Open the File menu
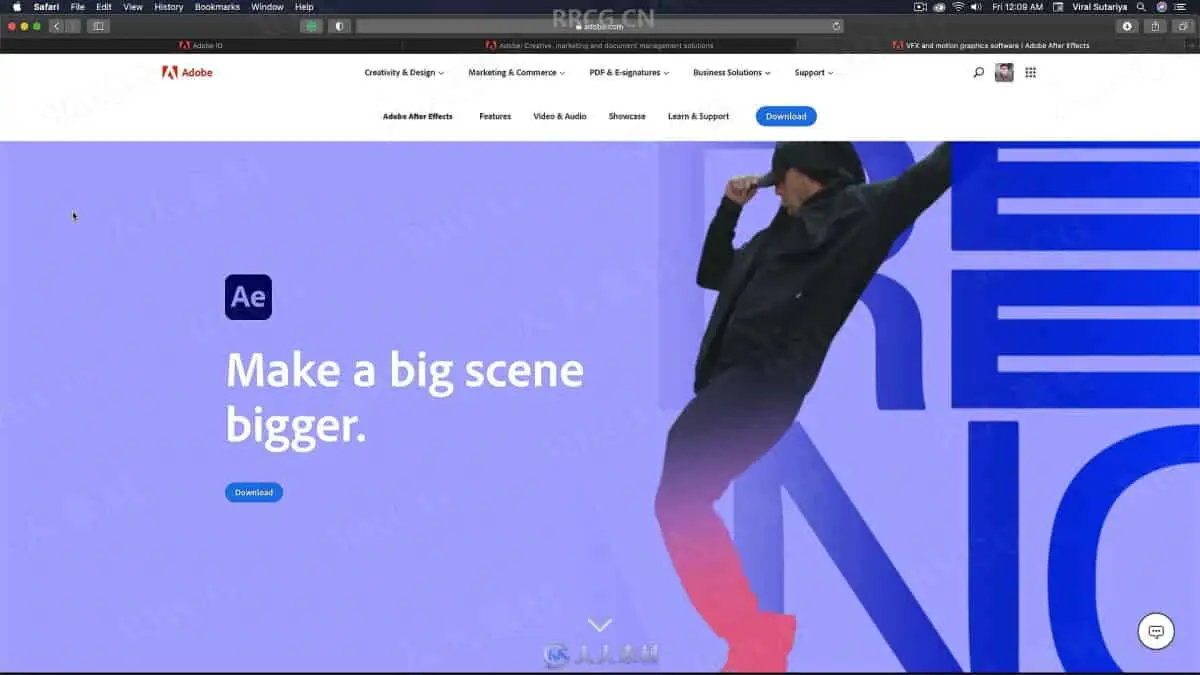The width and height of the screenshot is (1200, 675). click(77, 7)
